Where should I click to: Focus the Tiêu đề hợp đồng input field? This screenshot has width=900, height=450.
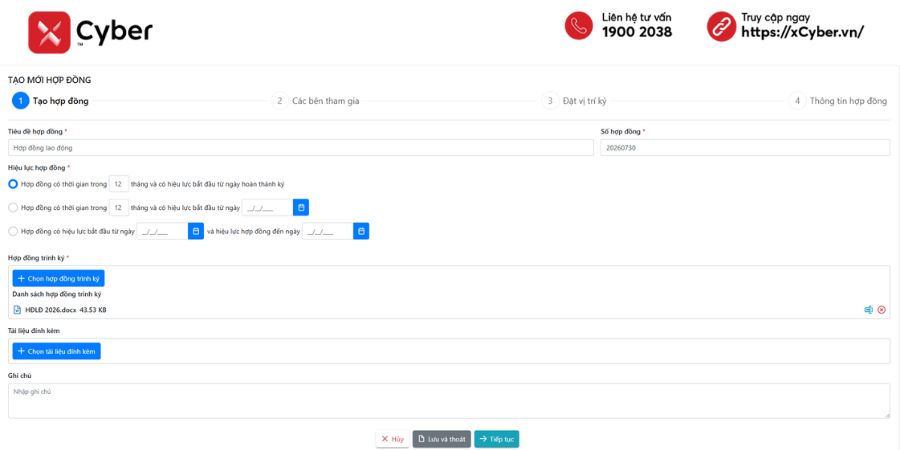(x=301, y=148)
